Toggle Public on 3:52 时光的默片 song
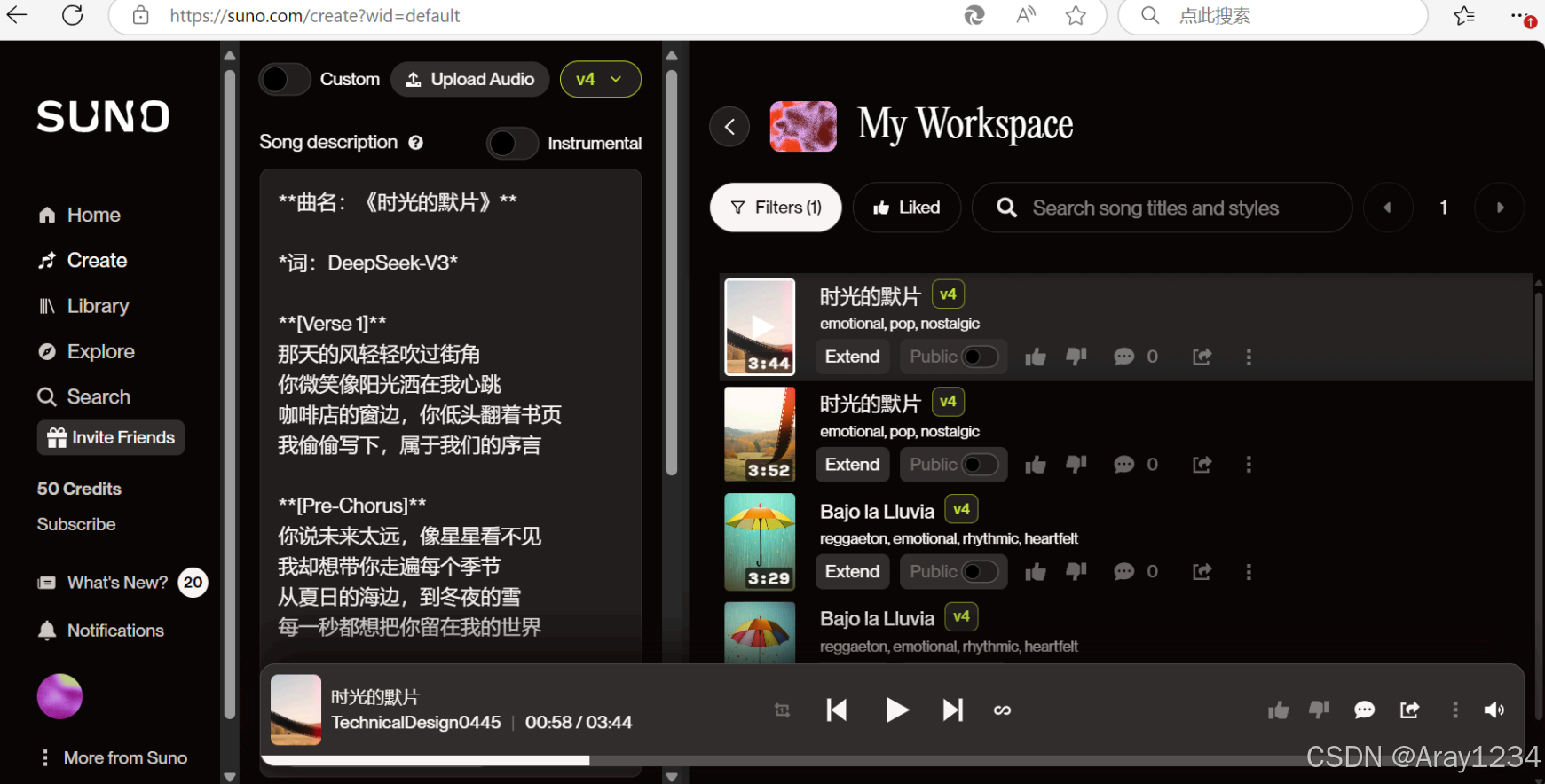 coord(981,465)
